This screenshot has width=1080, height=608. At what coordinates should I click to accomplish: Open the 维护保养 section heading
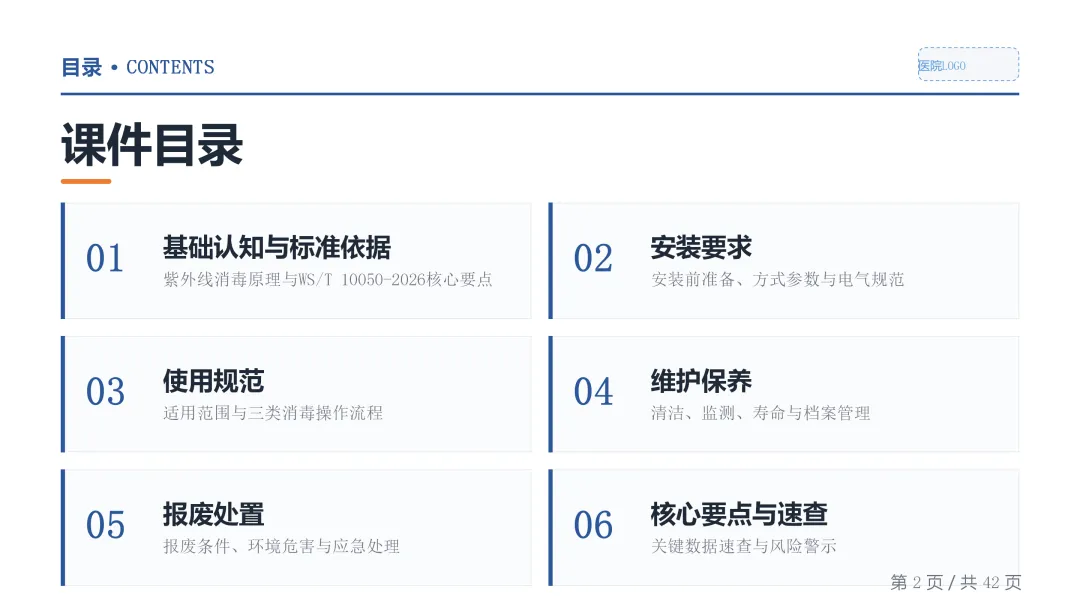click(x=701, y=381)
